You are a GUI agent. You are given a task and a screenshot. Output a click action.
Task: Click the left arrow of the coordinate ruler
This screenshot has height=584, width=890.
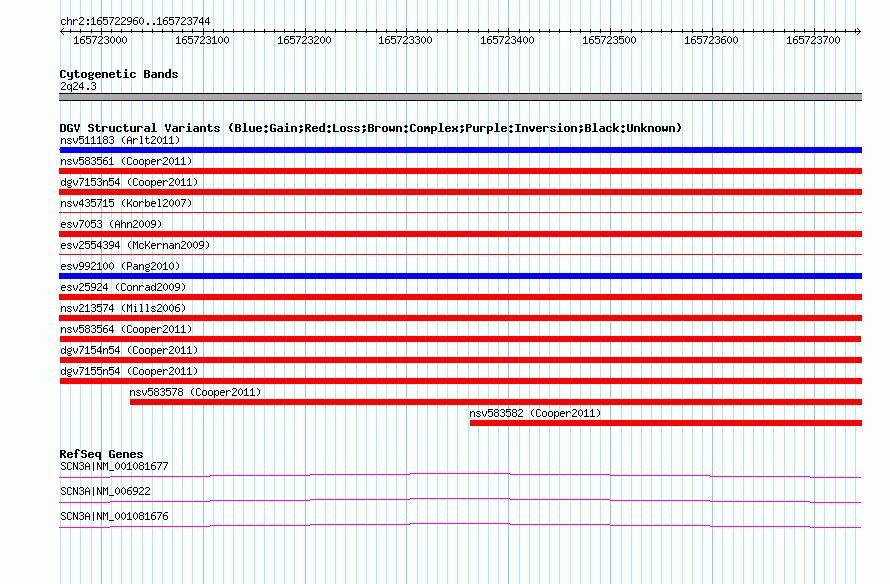coord(62,31)
